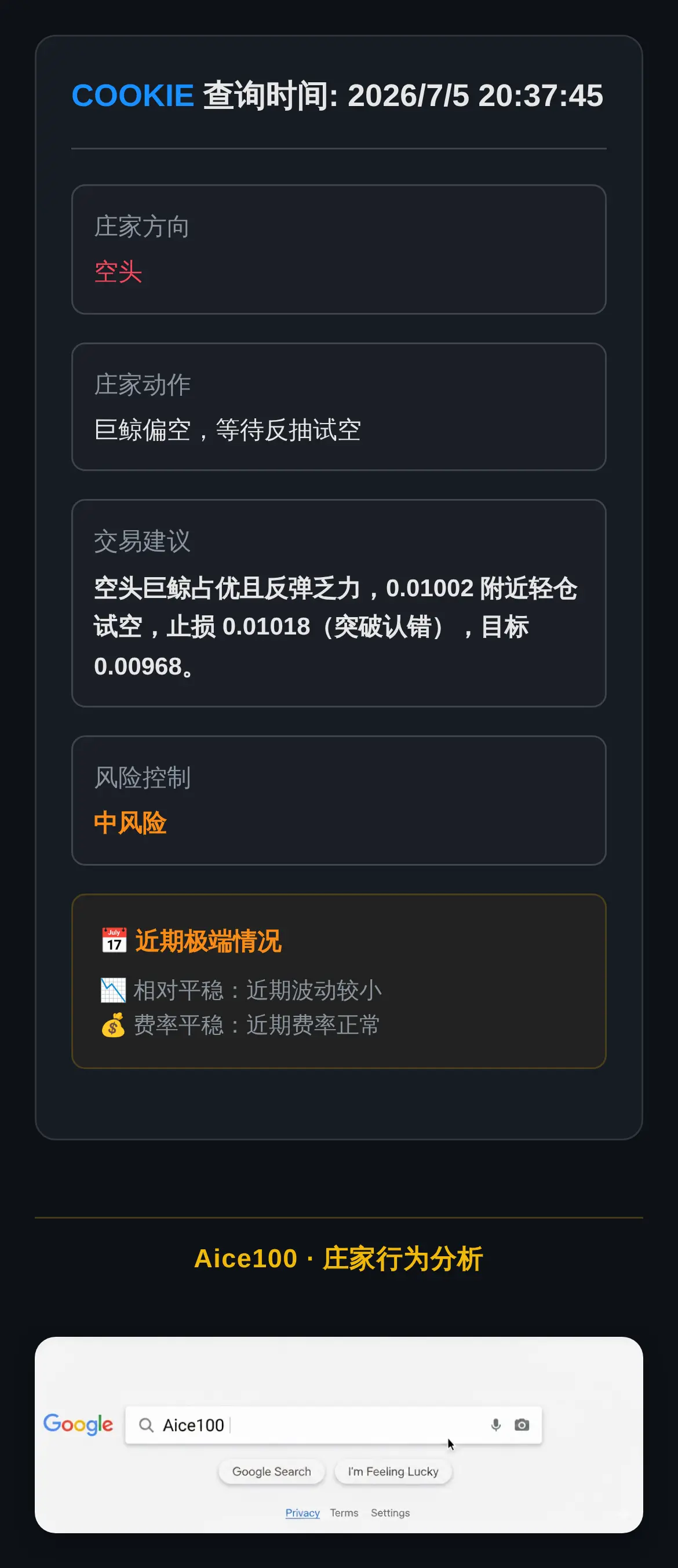Click the Aice100 · 庄家行为分析 footer title
Image resolution: width=678 pixels, height=1568 pixels.
[338, 1258]
